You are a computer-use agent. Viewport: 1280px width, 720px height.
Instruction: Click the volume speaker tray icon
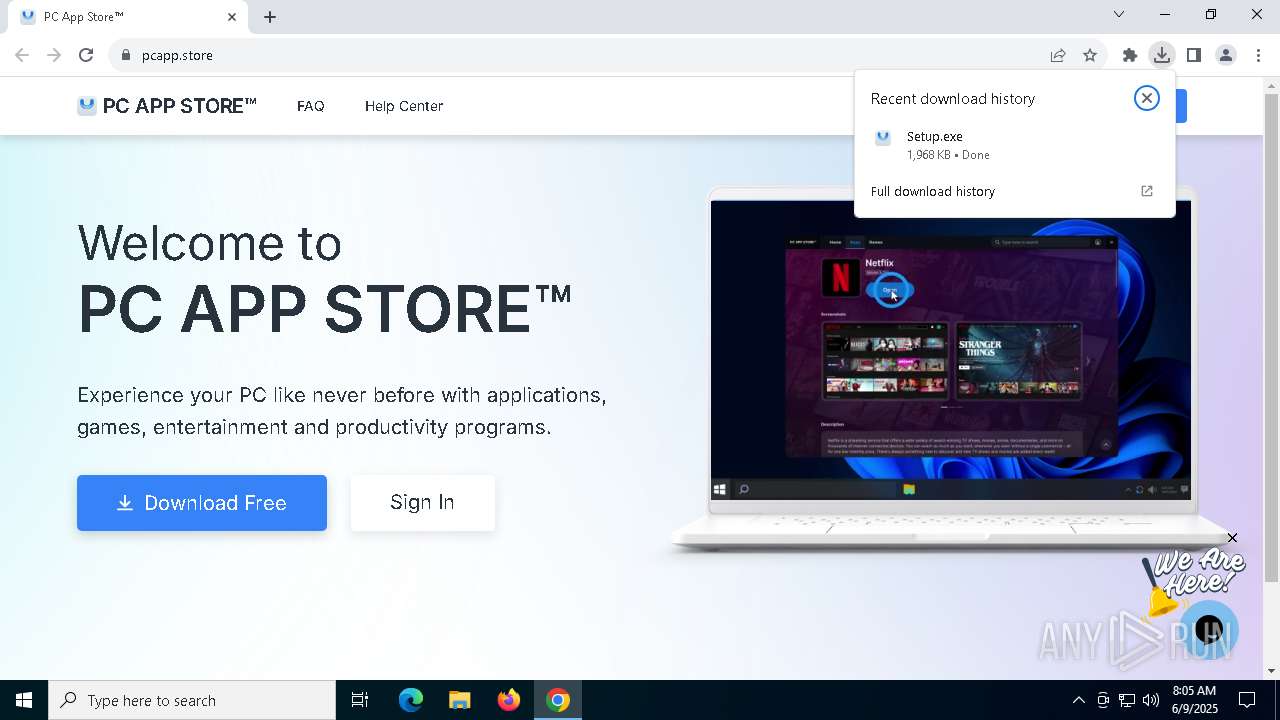click(x=1151, y=700)
